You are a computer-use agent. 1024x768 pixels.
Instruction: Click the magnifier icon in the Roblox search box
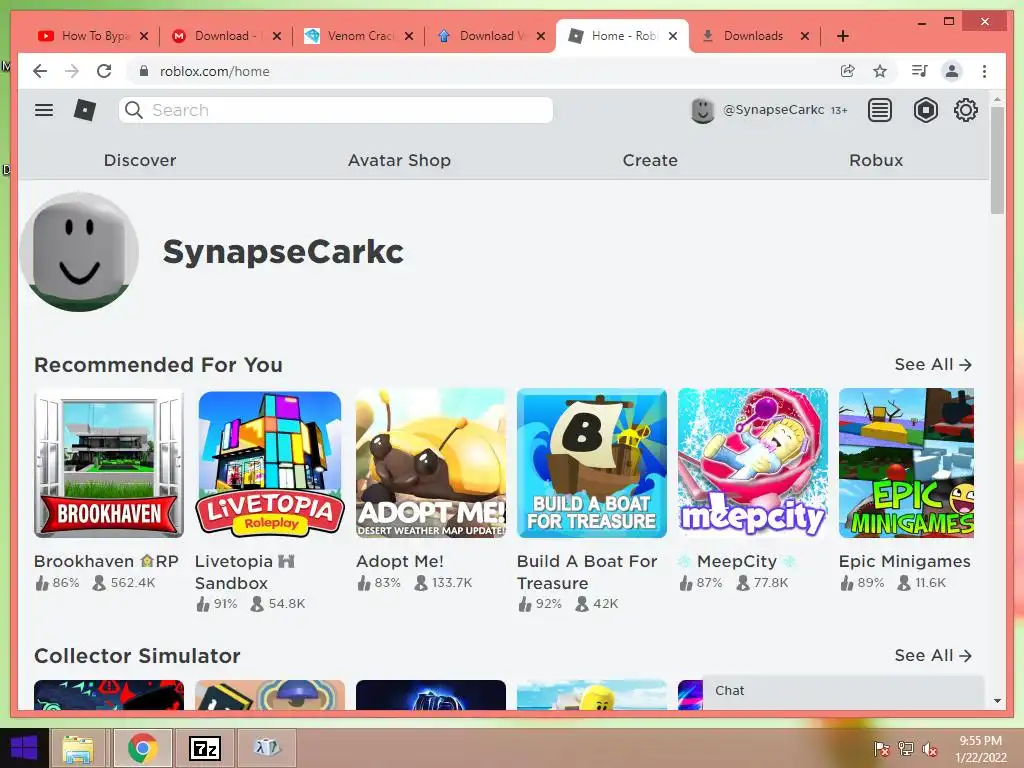click(134, 110)
